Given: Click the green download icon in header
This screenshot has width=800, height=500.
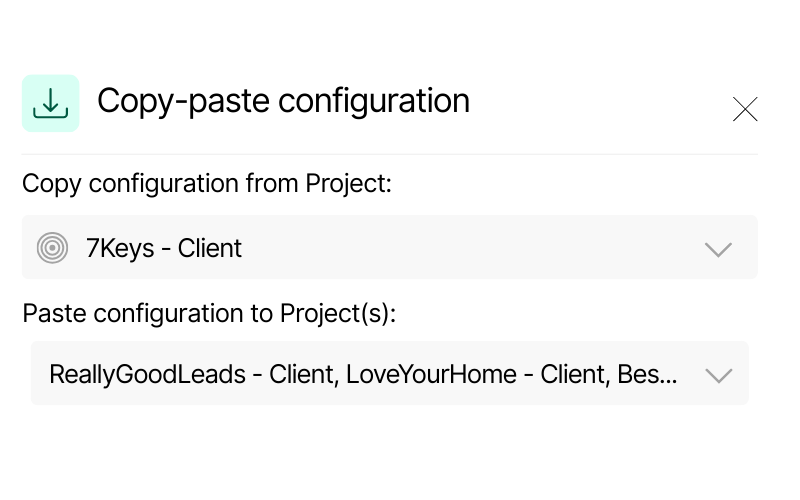Looking at the screenshot, I should coord(50,103).
